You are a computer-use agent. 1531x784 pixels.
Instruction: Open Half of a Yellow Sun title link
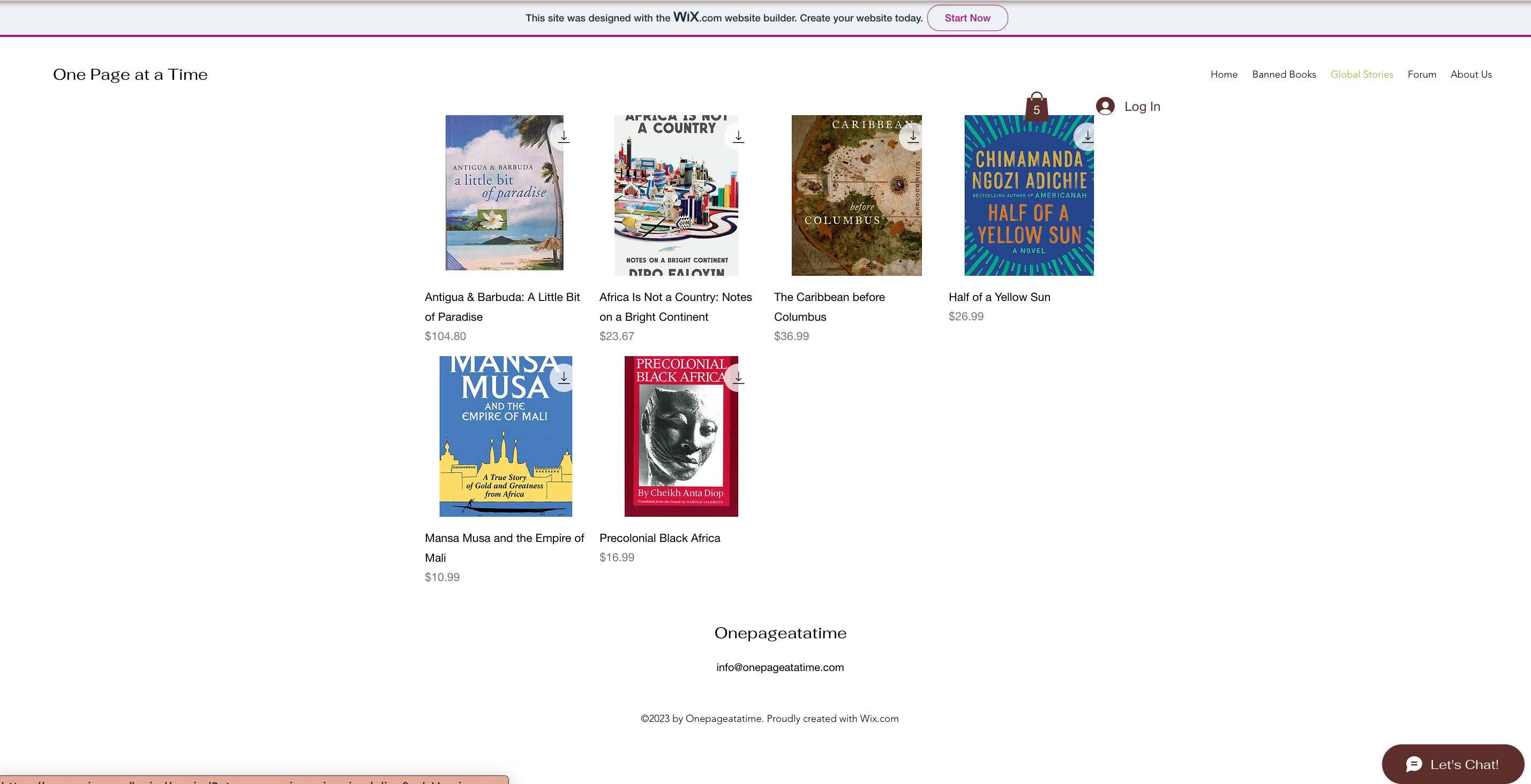tap(999, 297)
